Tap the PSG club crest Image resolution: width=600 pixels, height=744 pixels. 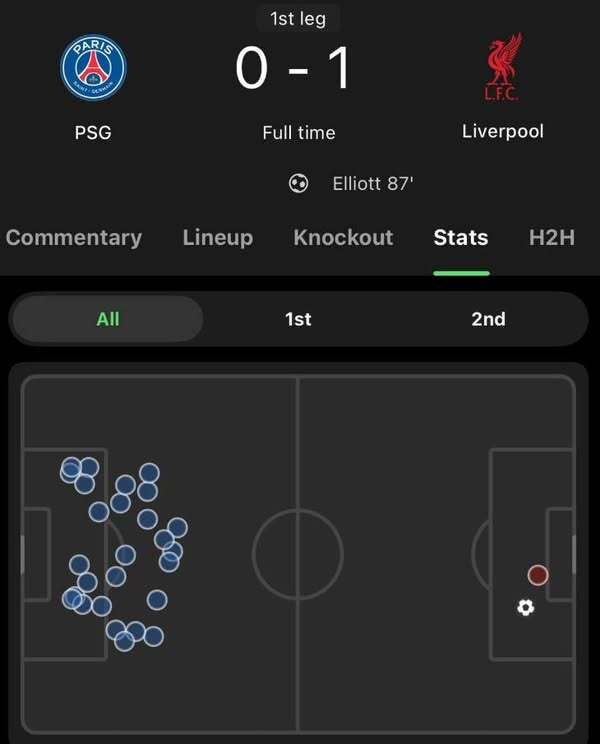pos(93,70)
